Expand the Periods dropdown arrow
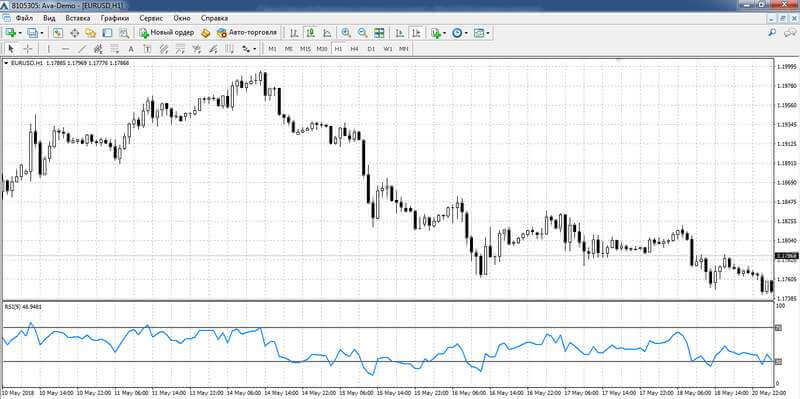 click(466, 33)
